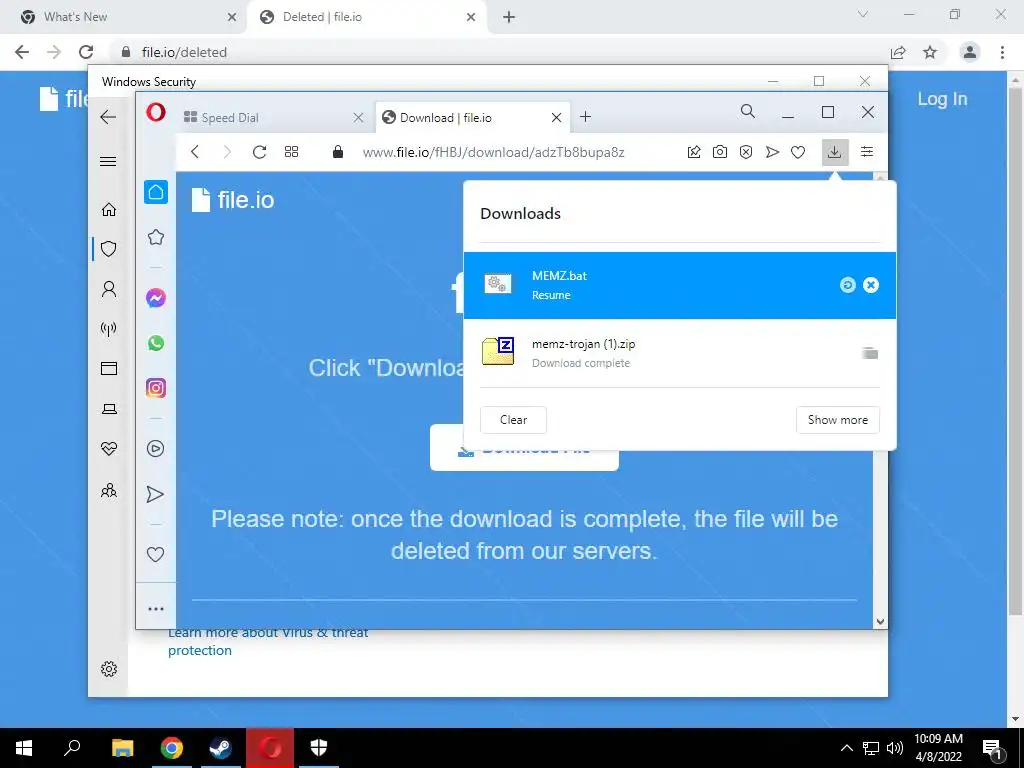Click the Chrome address bar file.io/deleted
Image resolution: width=1024 pixels, height=768 pixels.
tap(184, 52)
